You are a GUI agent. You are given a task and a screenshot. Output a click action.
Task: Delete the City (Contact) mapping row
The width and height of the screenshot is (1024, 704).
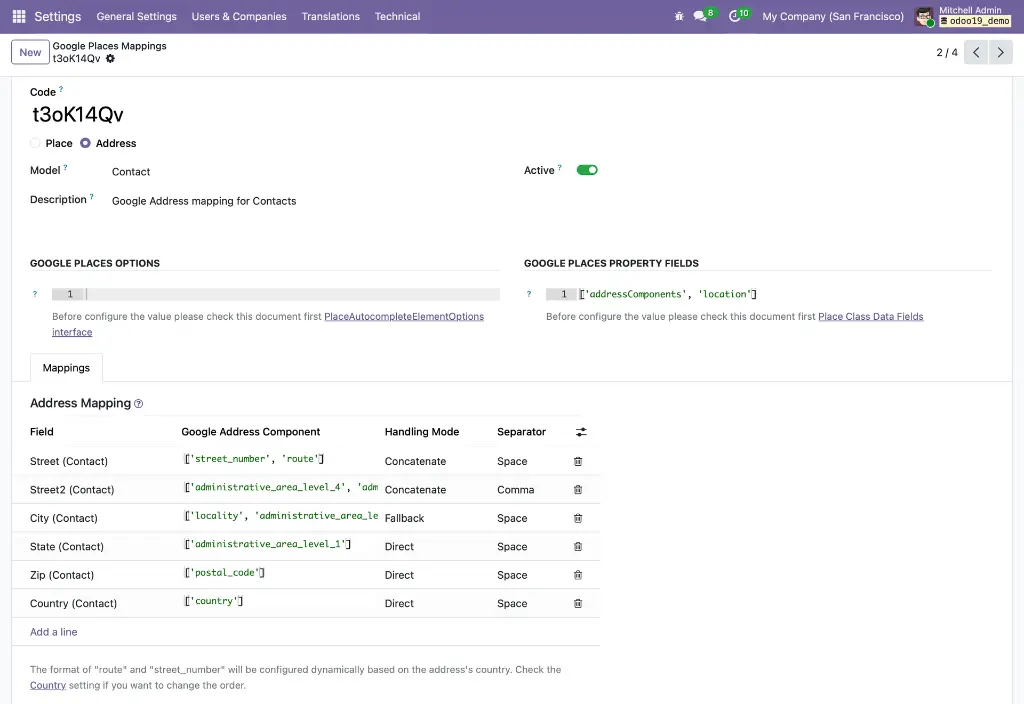click(578, 519)
